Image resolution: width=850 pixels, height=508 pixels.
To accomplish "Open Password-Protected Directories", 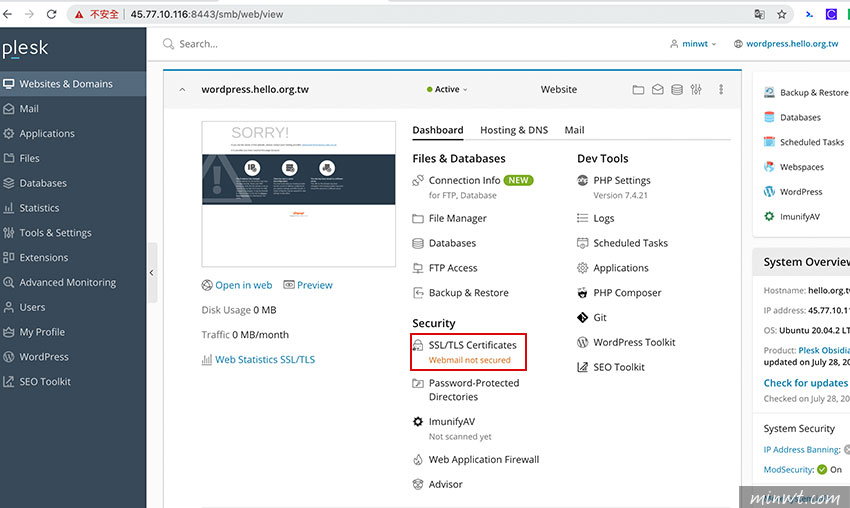I will tap(474, 390).
